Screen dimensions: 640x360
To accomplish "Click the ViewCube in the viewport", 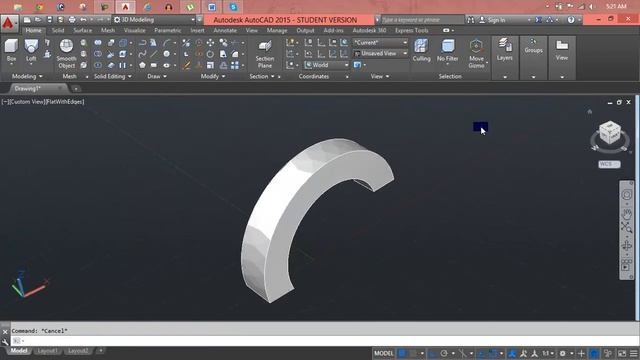I will coord(610,132).
